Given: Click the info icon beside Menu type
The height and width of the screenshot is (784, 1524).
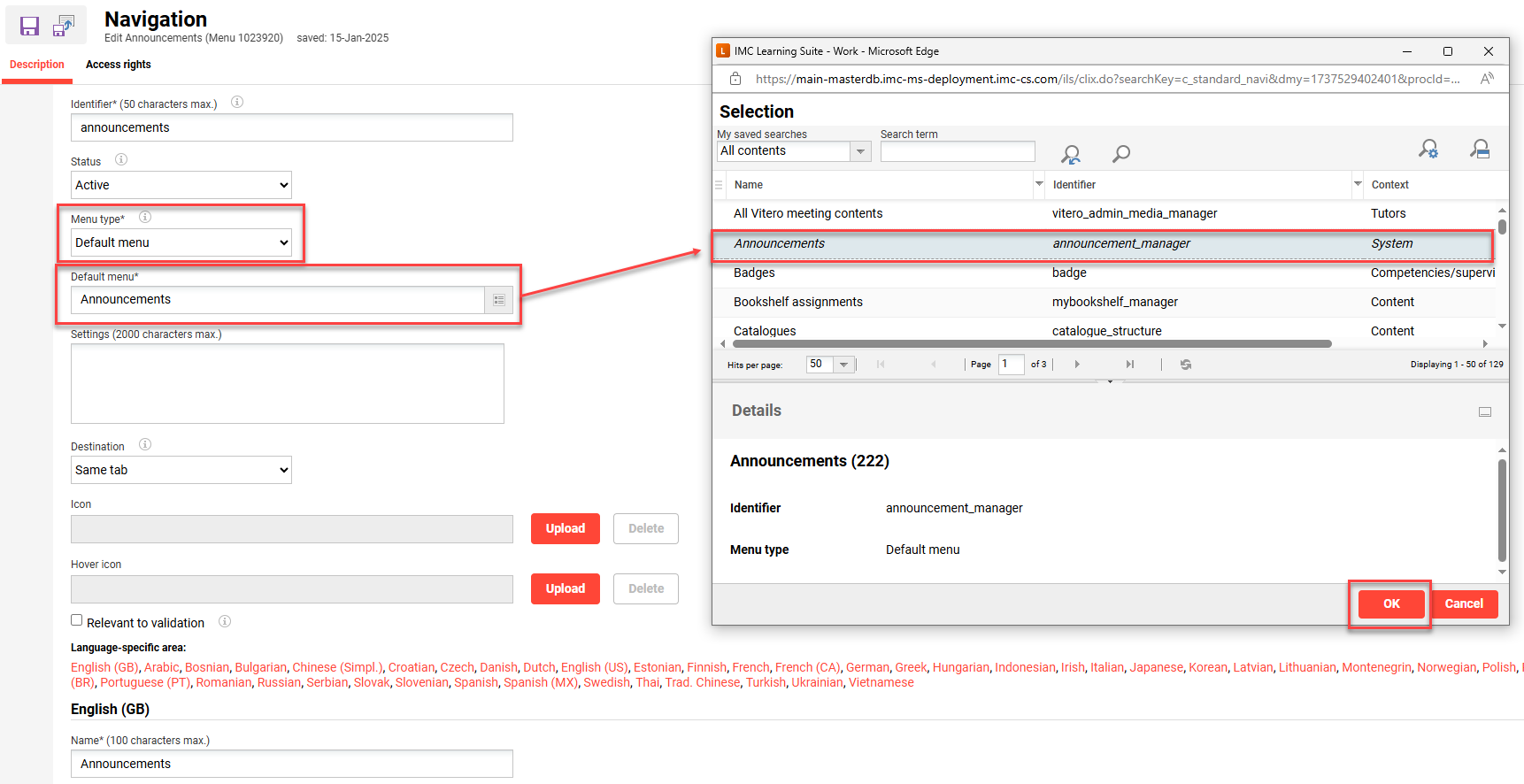Looking at the screenshot, I should [145, 218].
